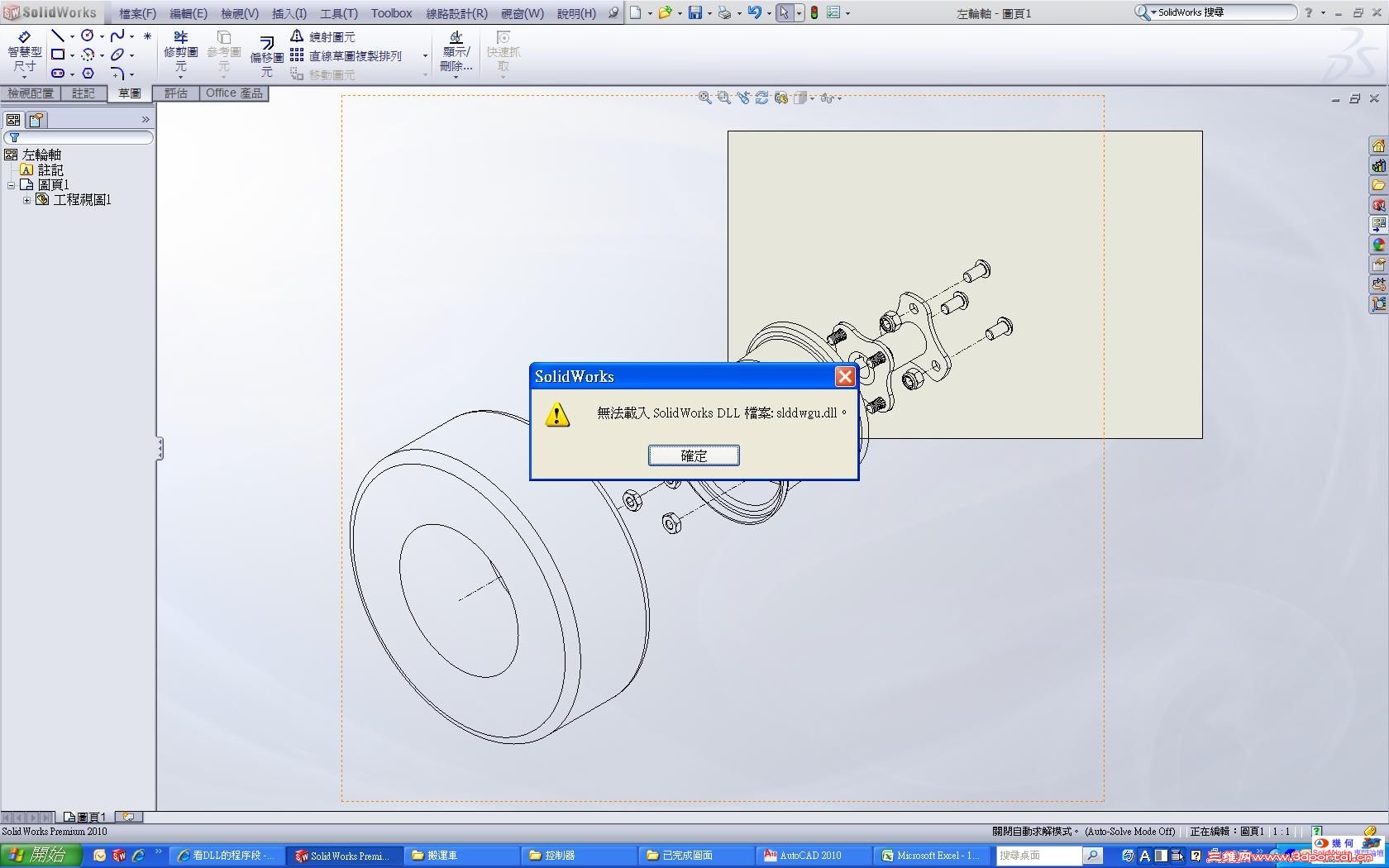1389x868 pixels.
Task: Open the 檔案(F) menu
Action: pyautogui.click(x=137, y=13)
